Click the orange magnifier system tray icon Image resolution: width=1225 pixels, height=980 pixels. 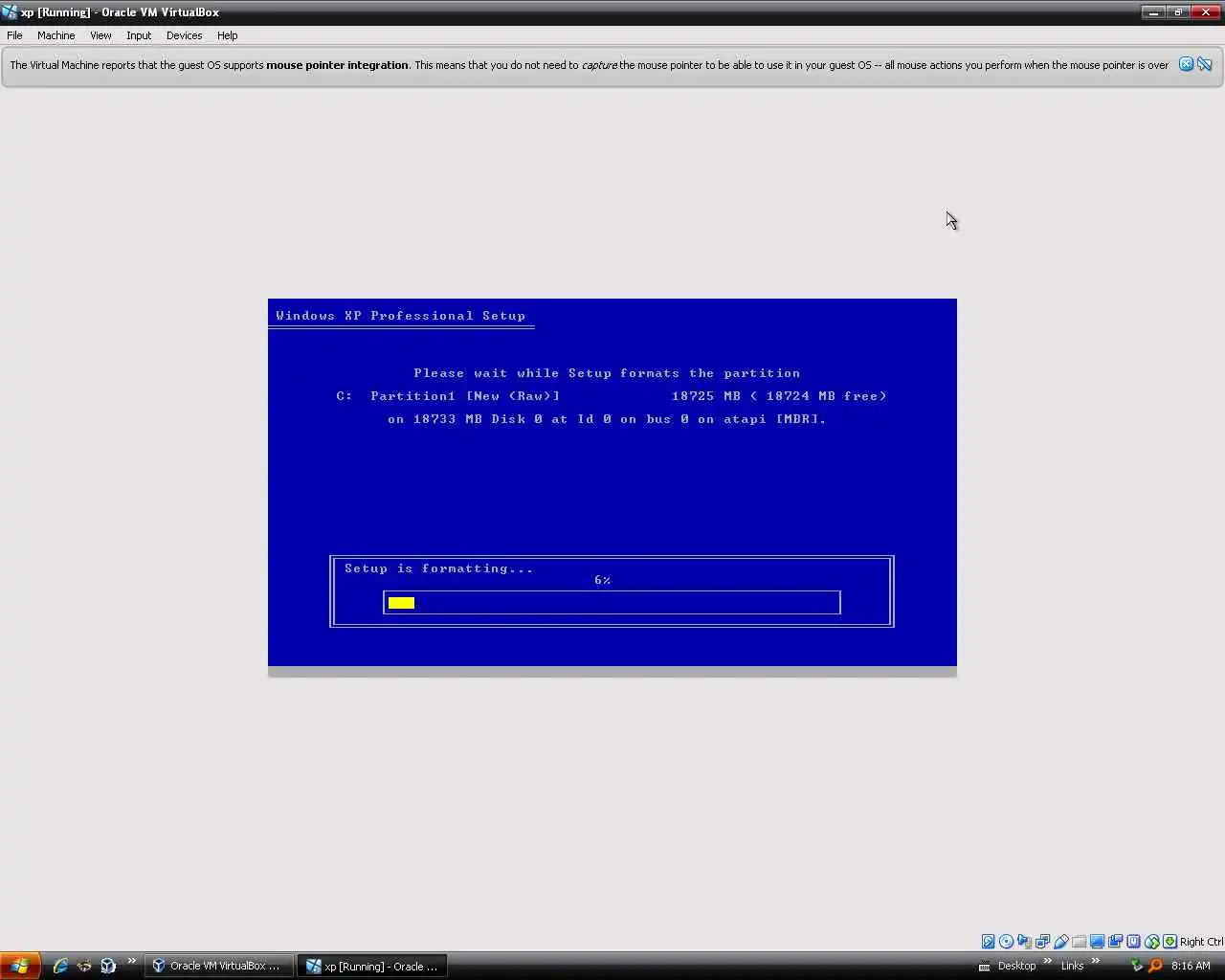(x=1155, y=966)
